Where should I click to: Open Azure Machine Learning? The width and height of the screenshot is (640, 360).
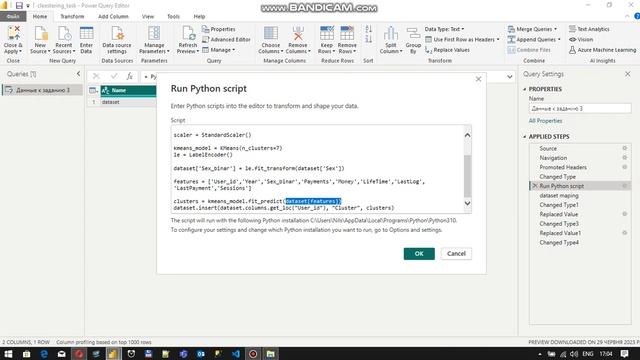click(602, 50)
